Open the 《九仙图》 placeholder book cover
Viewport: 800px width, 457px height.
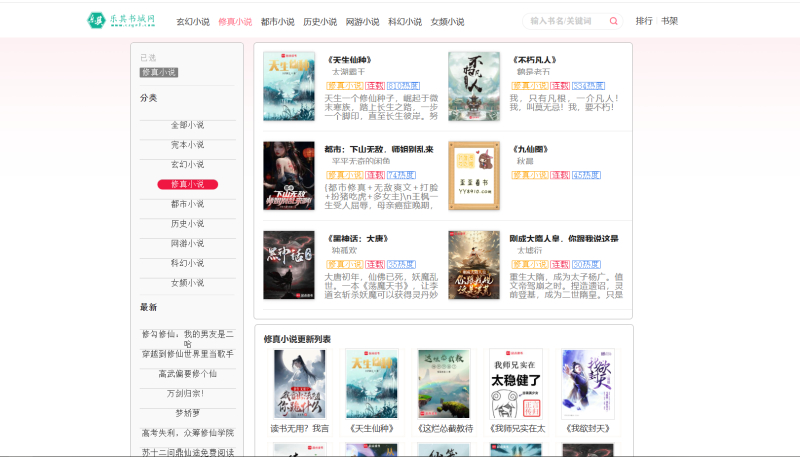474,175
